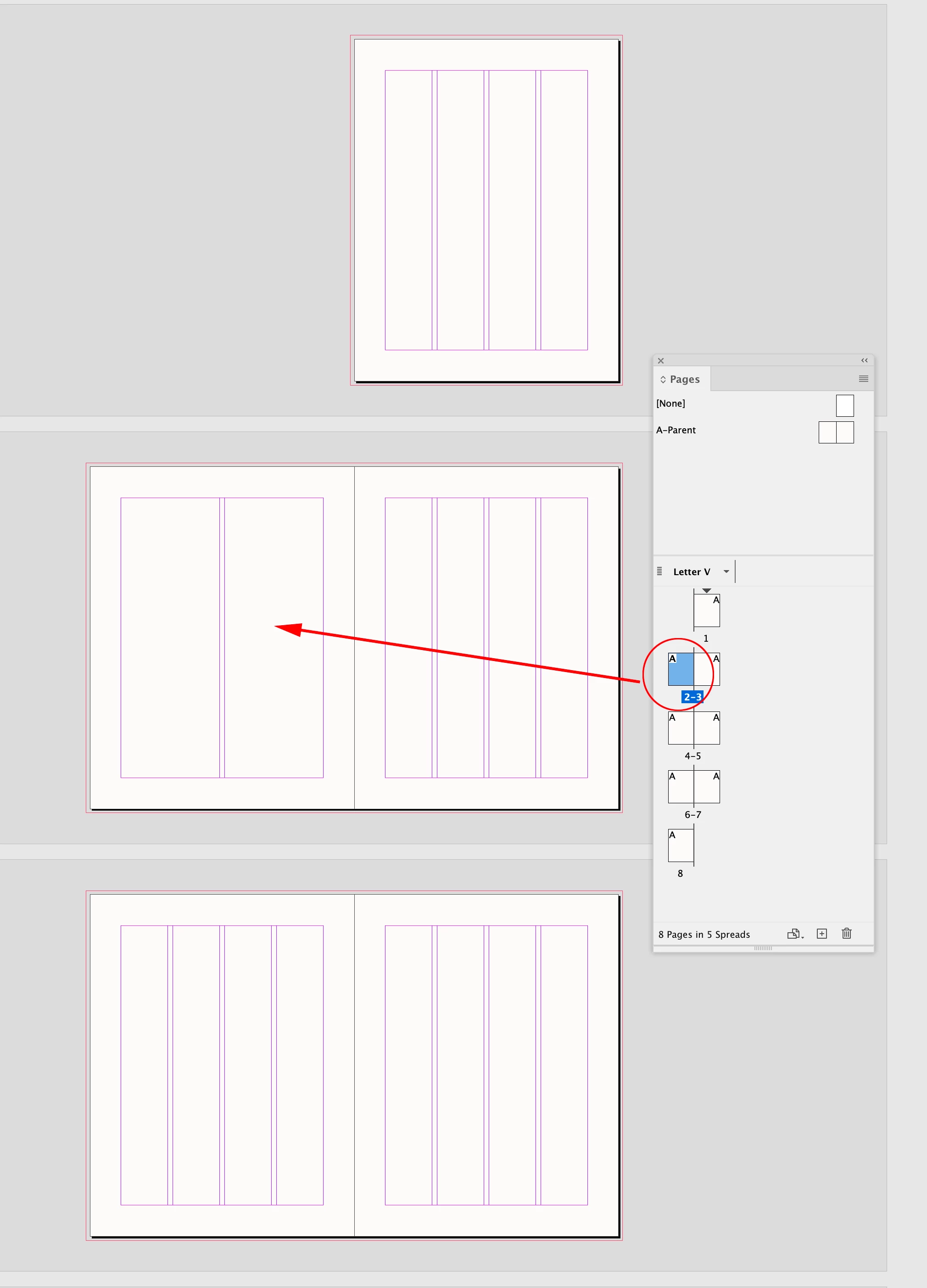Select the [None] parent page

[670, 403]
